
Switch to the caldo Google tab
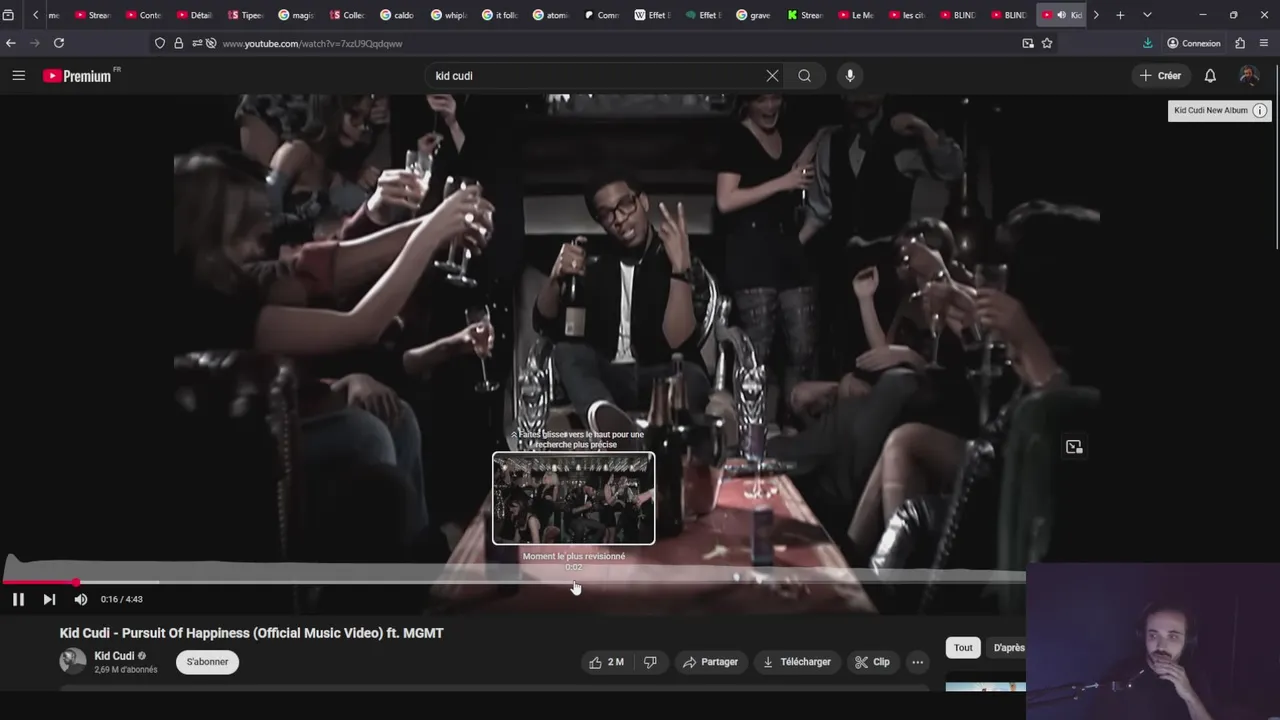pyautogui.click(x=398, y=15)
